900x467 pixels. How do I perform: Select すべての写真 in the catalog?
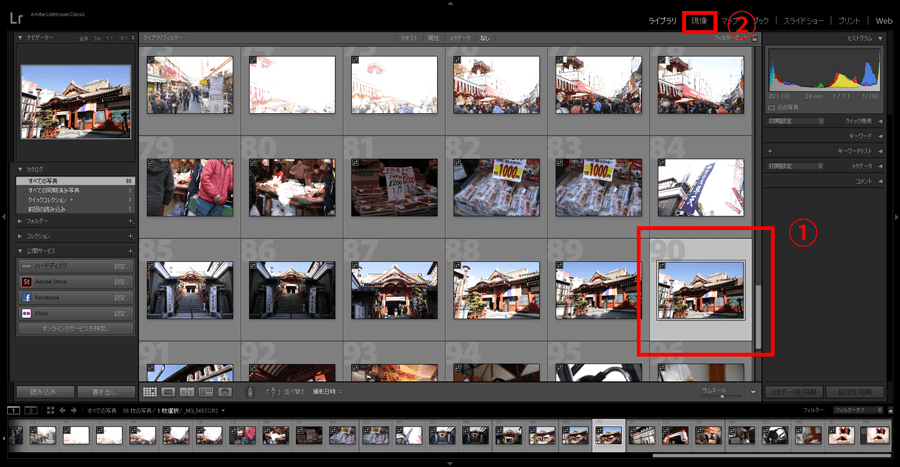75,181
